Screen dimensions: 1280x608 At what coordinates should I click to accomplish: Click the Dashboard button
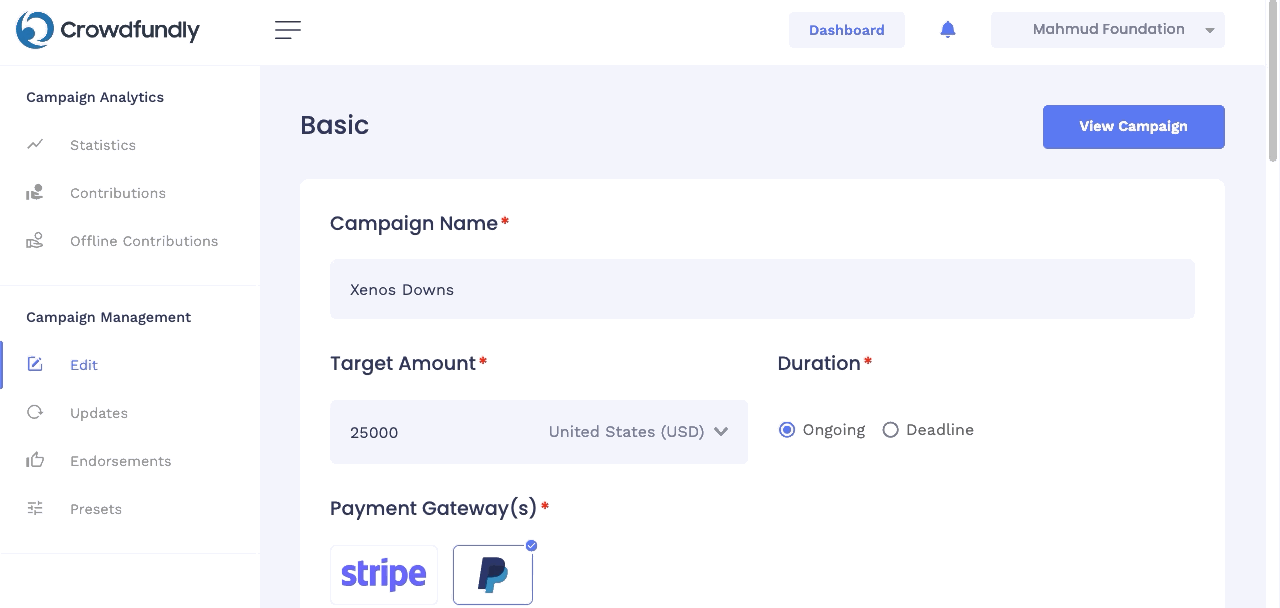click(x=847, y=30)
